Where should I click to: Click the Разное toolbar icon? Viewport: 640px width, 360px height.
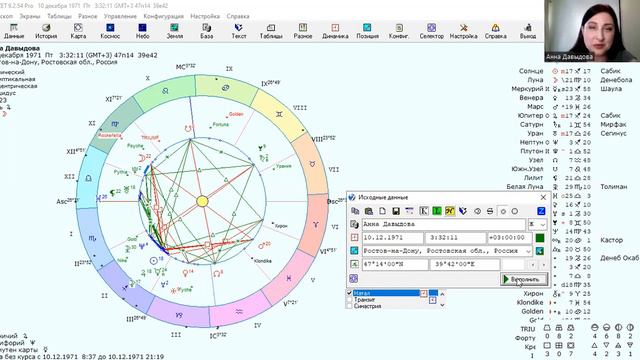click(303, 31)
